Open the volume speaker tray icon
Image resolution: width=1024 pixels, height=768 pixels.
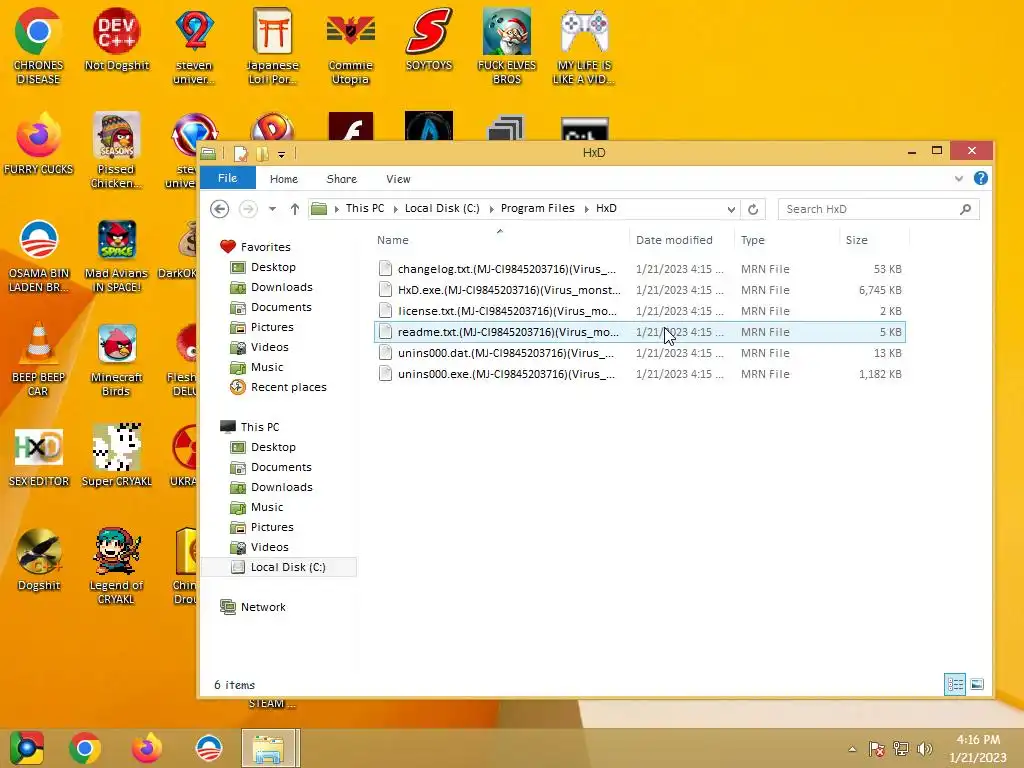[x=924, y=749]
